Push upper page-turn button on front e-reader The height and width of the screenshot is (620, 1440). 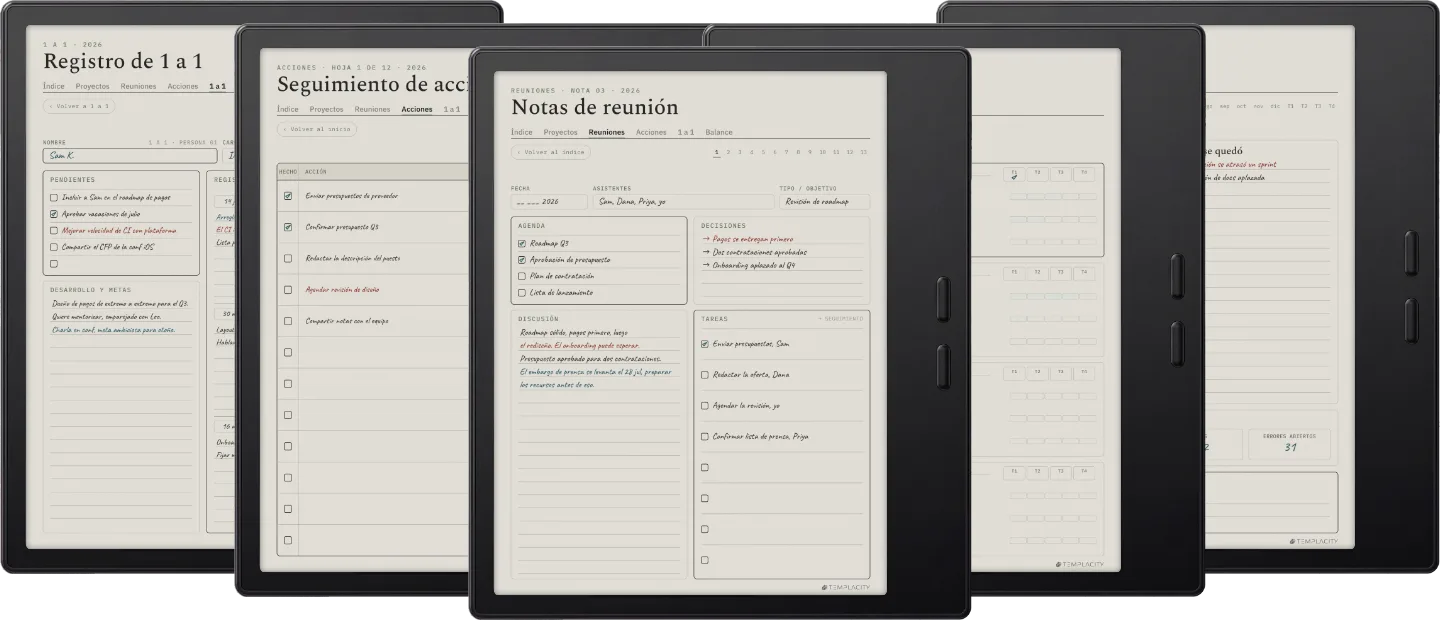coord(943,299)
